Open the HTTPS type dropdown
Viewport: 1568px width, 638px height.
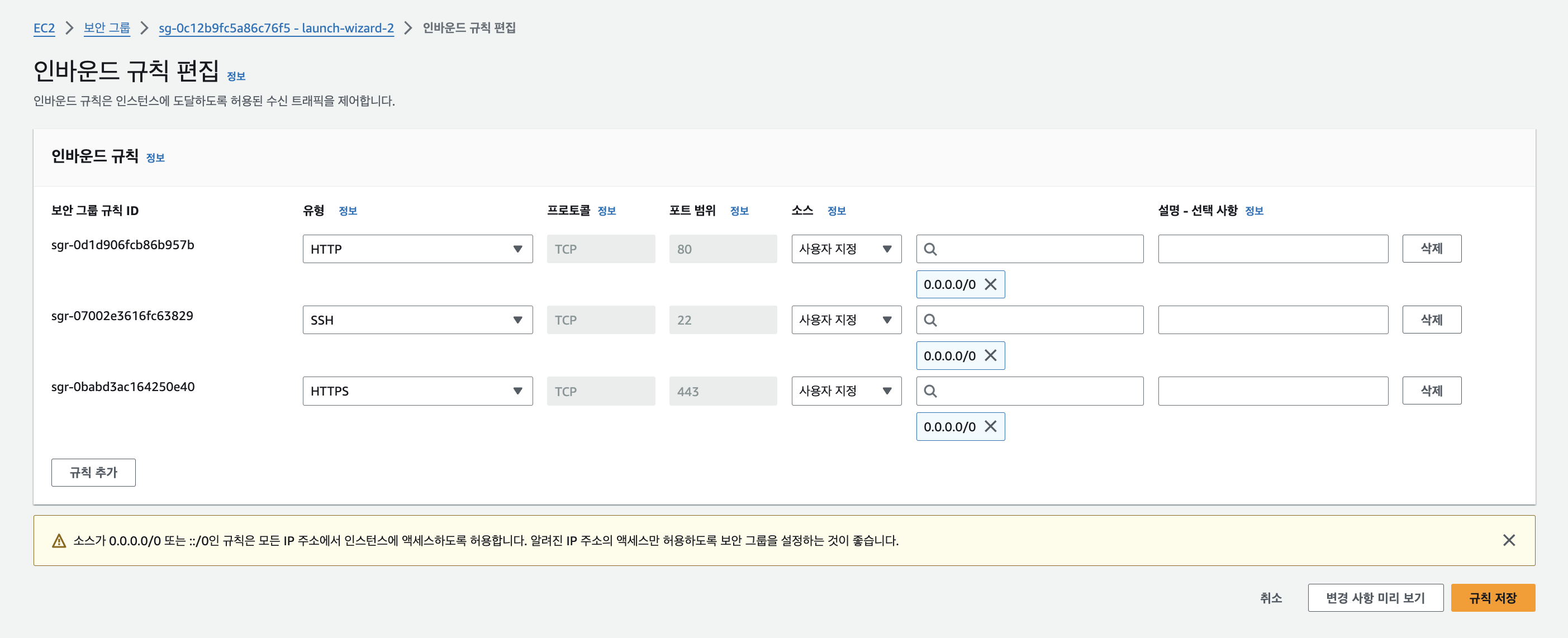(x=417, y=391)
